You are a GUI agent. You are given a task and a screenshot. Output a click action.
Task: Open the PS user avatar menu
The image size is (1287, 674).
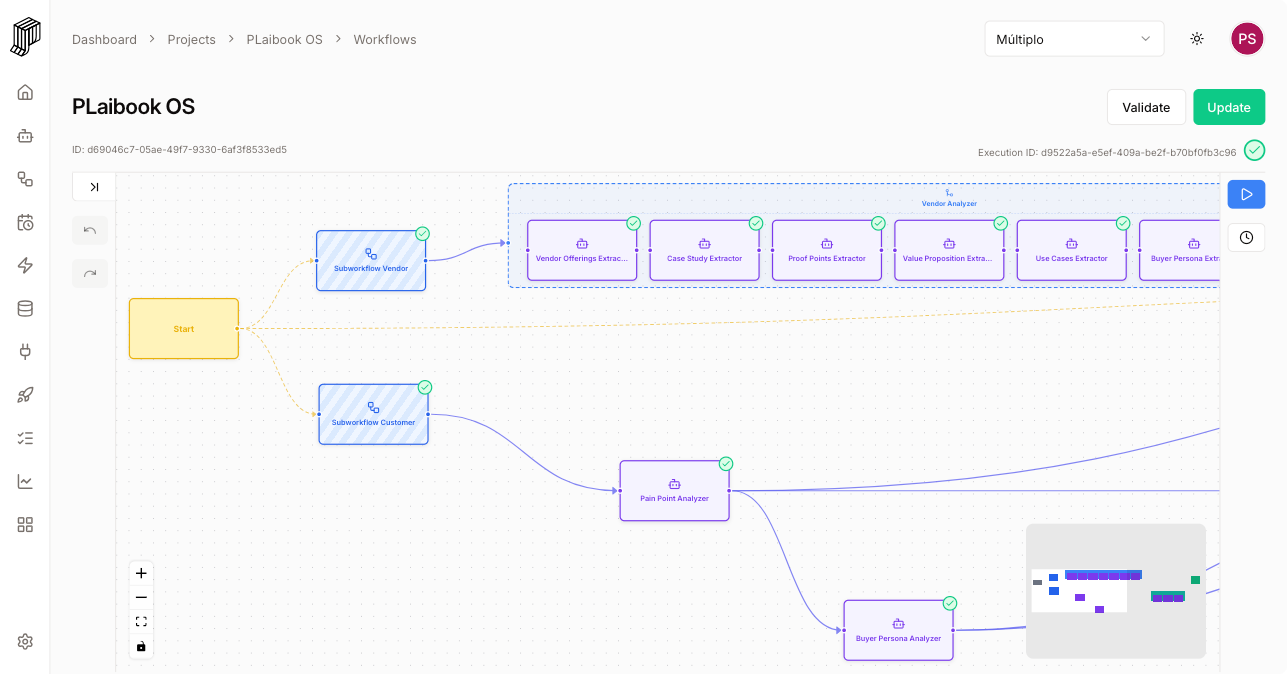pyautogui.click(x=1247, y=39)
